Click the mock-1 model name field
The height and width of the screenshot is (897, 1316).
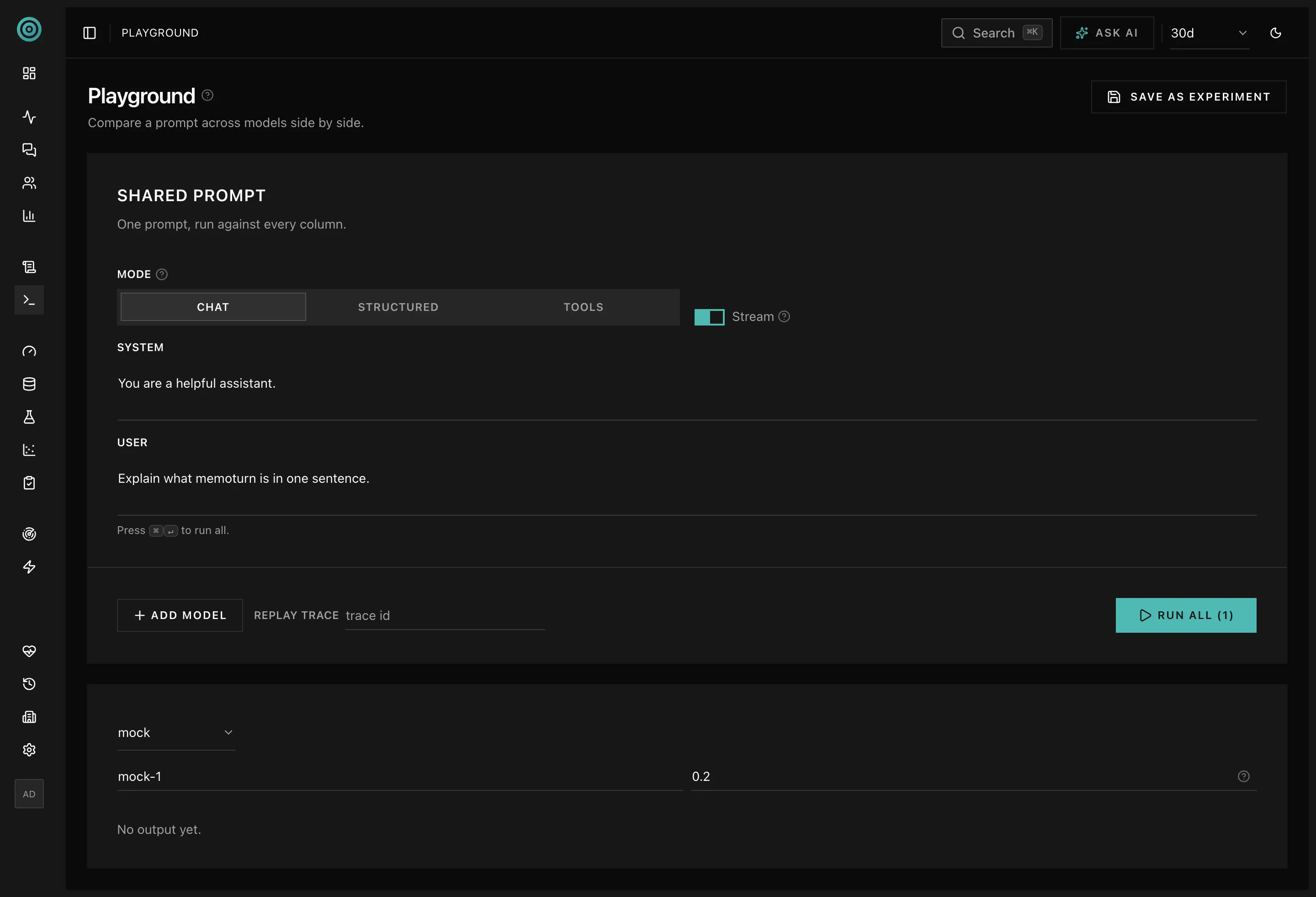[400, 776]
